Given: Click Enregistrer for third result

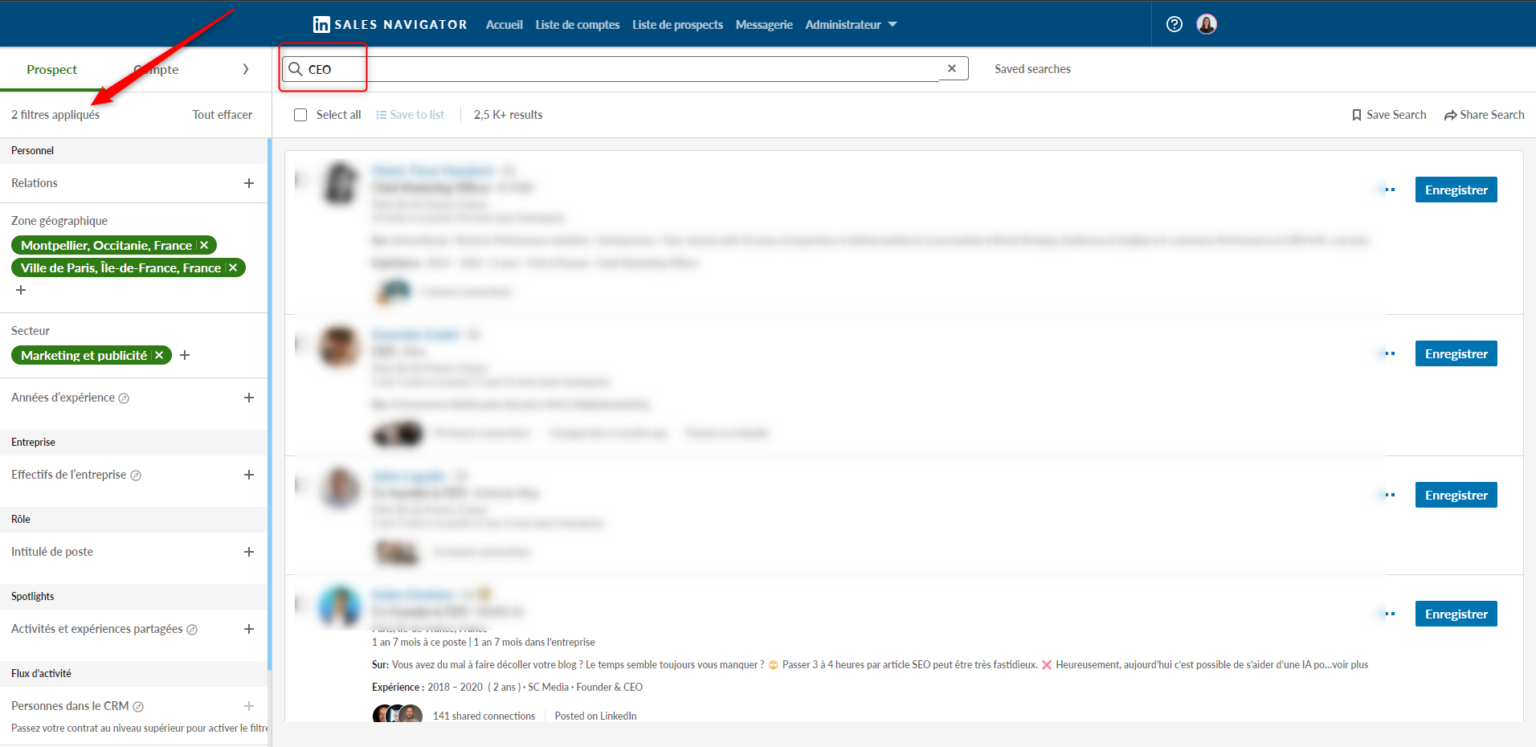Looking at the screenshot, I should [1456, 494].
